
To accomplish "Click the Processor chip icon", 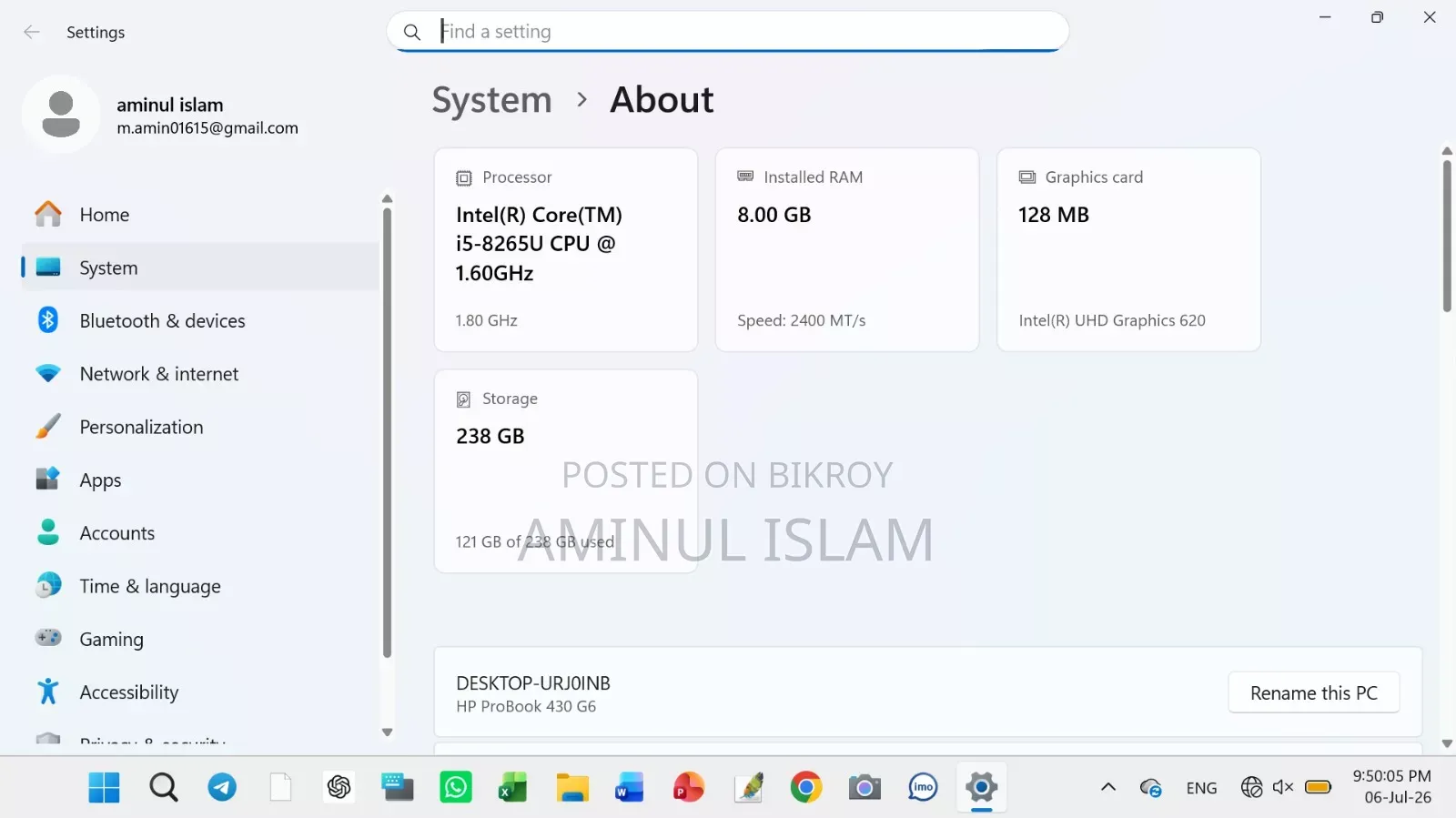I will click(464, 178).
